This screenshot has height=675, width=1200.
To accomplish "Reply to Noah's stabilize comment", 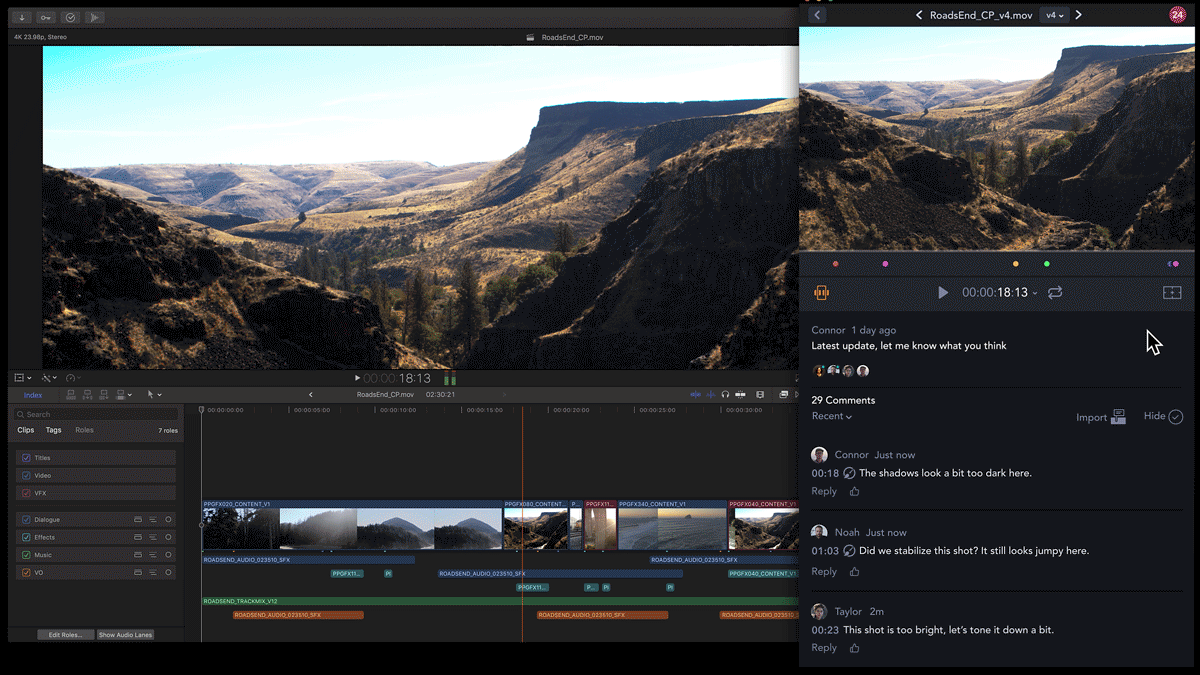I will [824, 572].
